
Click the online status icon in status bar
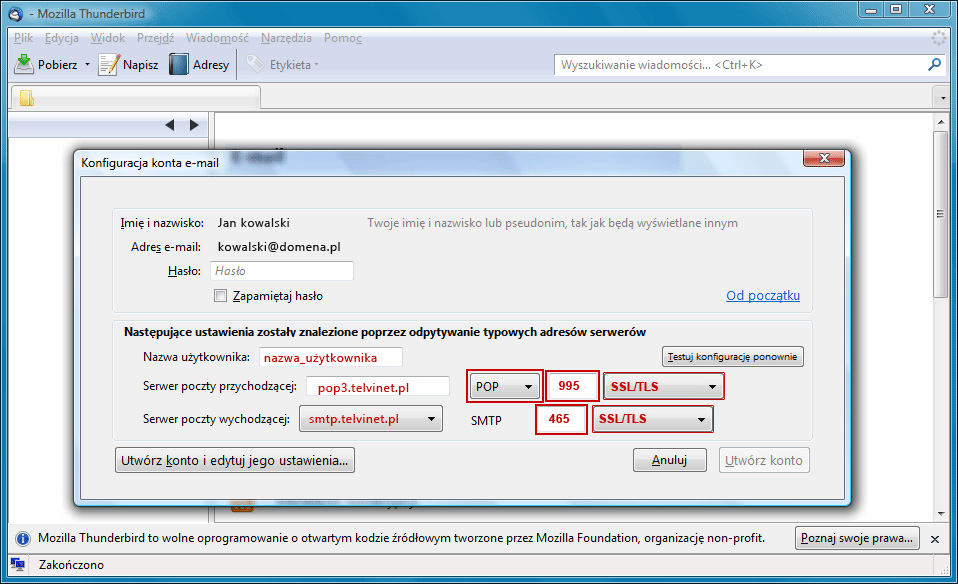point(18,564)
